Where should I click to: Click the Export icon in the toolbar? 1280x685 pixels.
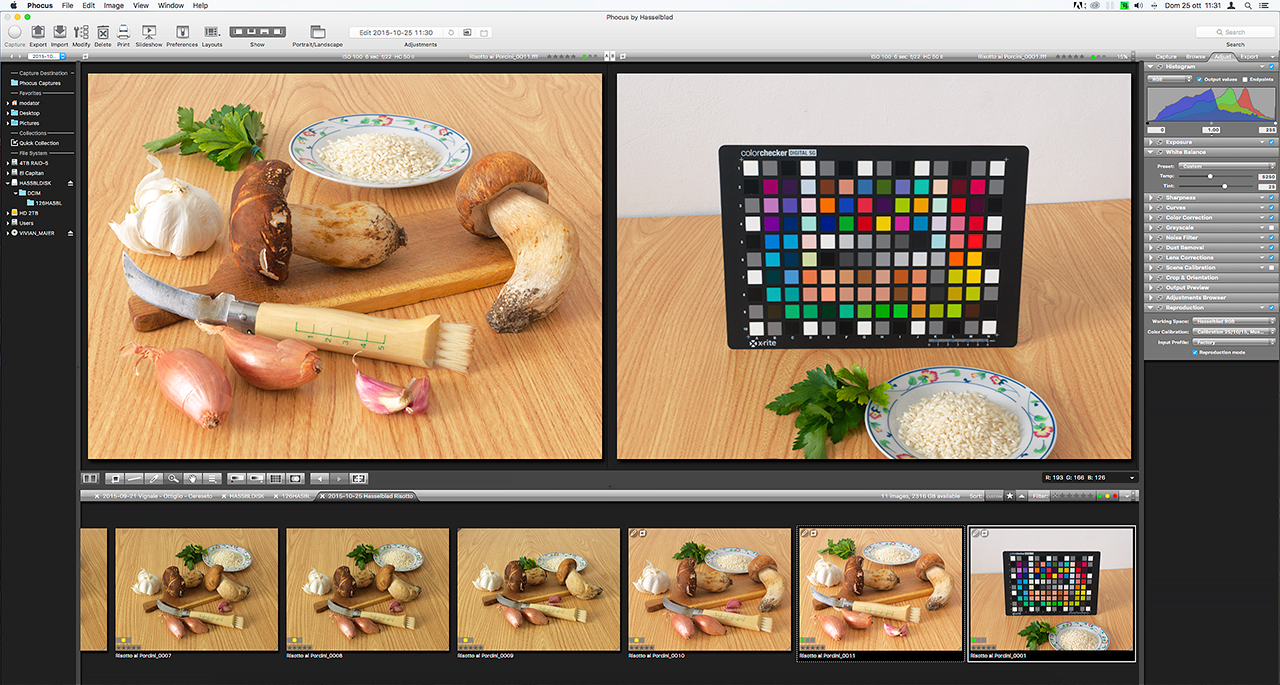coord(38,33)
